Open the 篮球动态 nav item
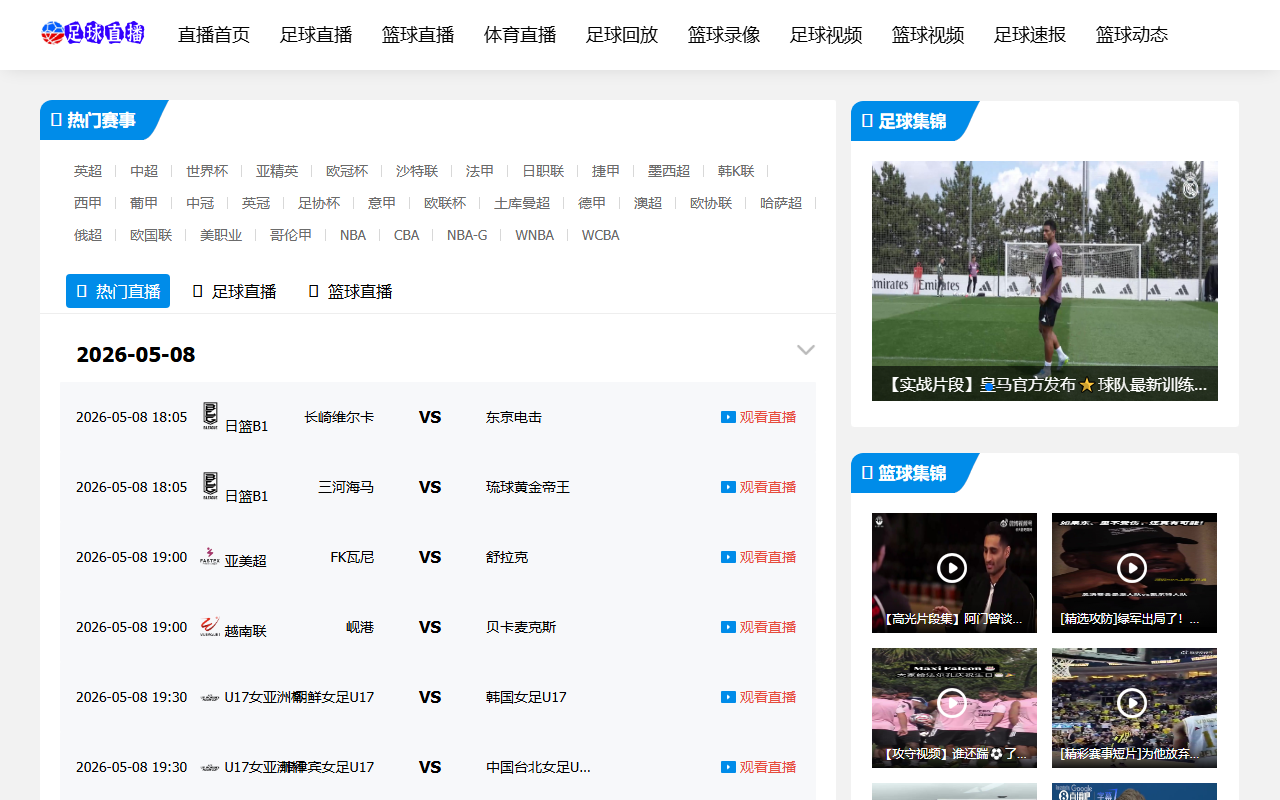 pyautogui.click(x=1132, y=35)
